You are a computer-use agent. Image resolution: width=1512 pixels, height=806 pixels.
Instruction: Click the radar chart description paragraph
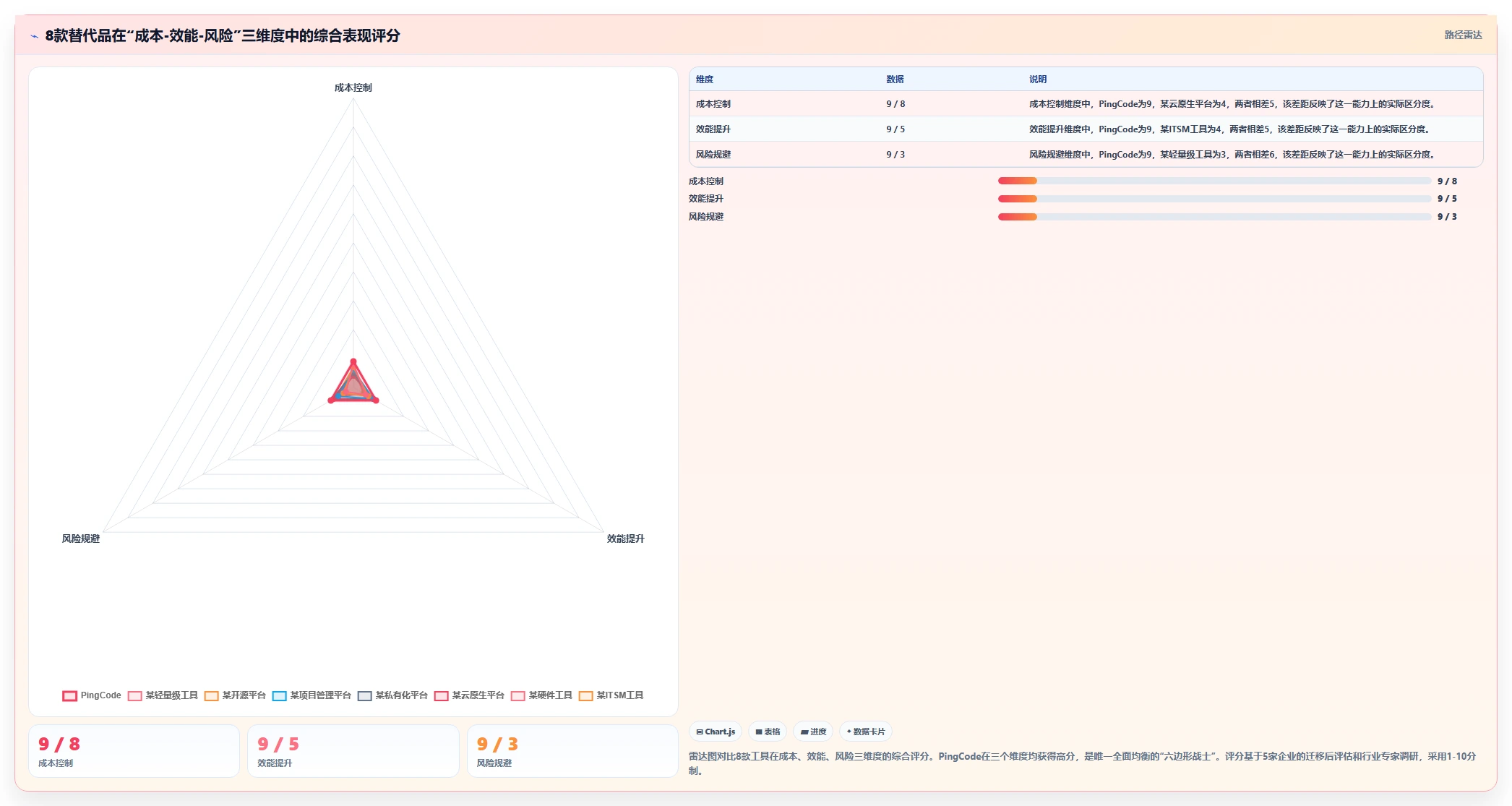pos(1082,763)
